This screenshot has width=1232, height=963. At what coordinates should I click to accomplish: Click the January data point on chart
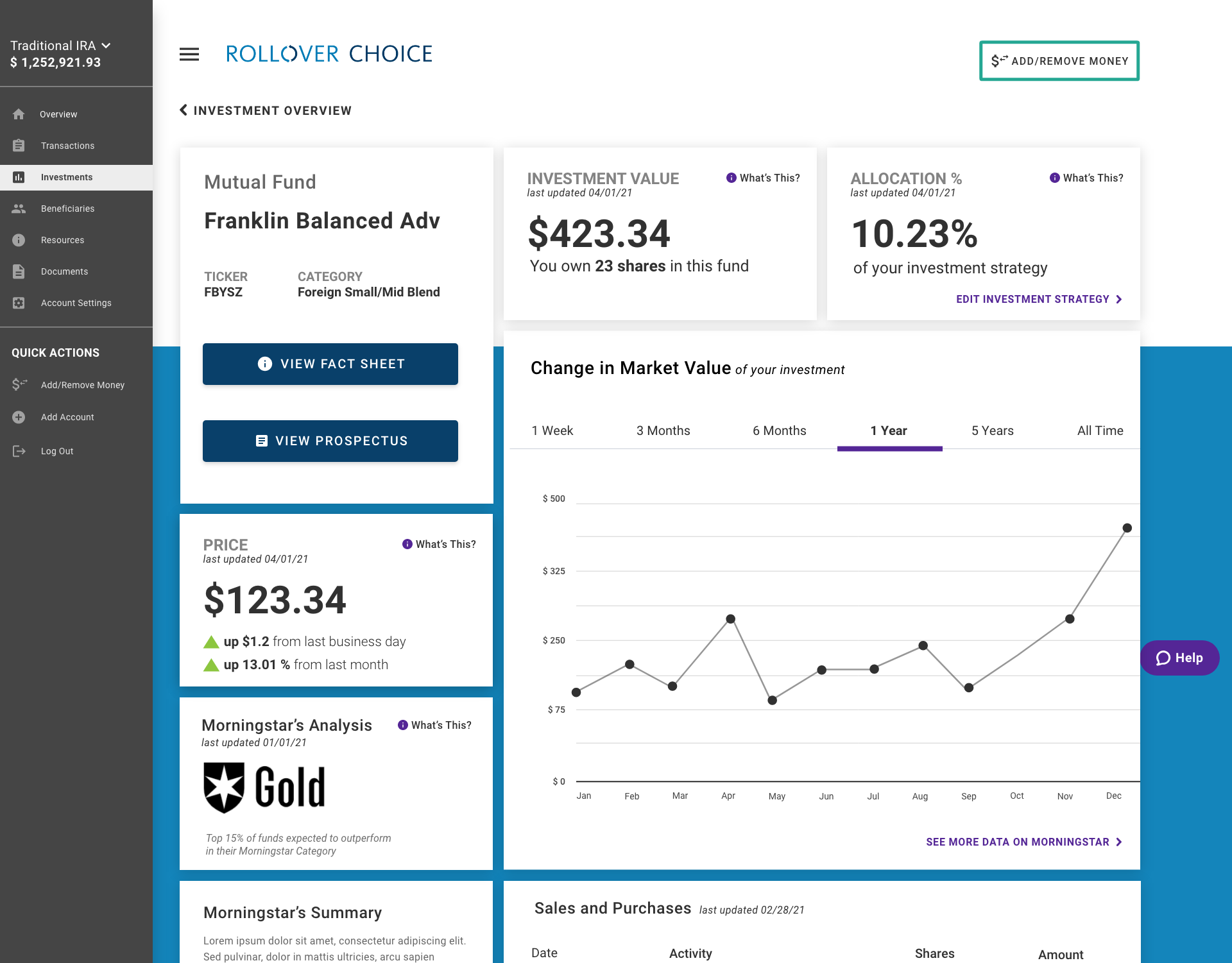tap(576, 692)
